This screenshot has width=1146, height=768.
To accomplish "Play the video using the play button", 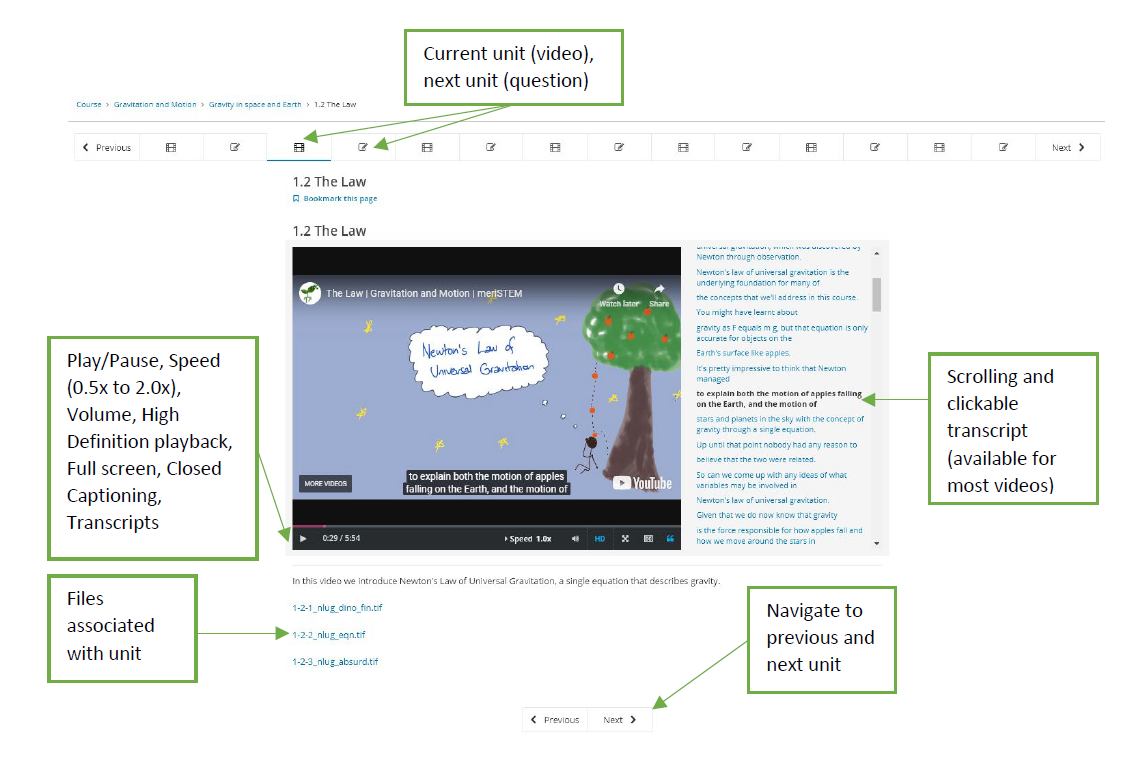I will tap(303, 538).
